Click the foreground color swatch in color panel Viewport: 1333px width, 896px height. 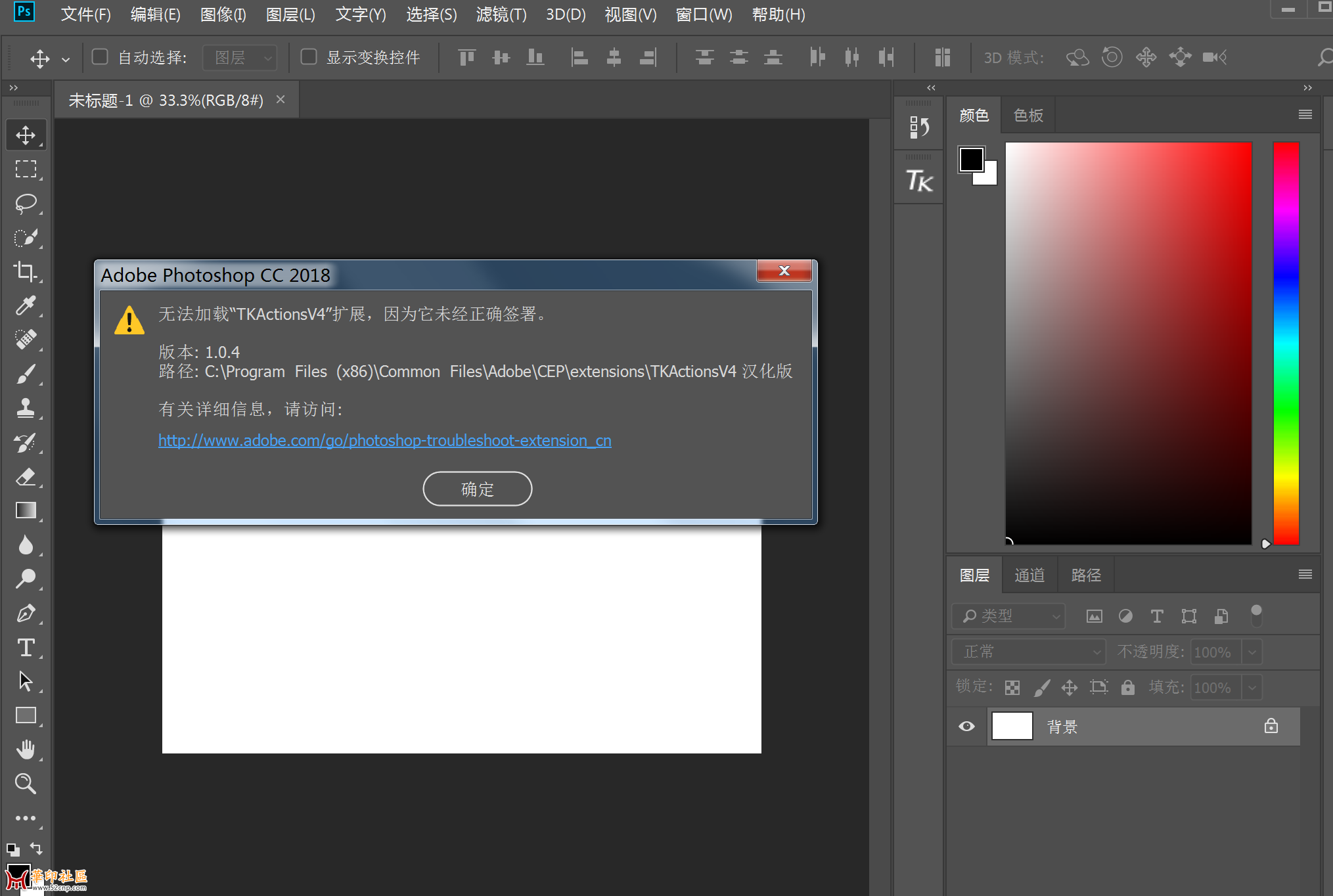point(971,159)
